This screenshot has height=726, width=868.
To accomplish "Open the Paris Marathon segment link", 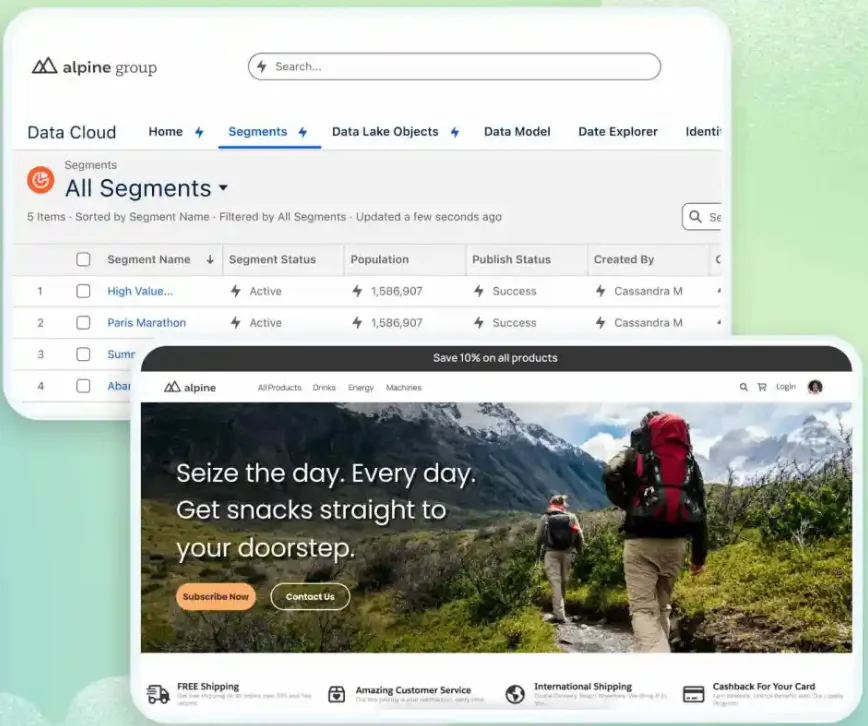I will click(x=146, y=323).
